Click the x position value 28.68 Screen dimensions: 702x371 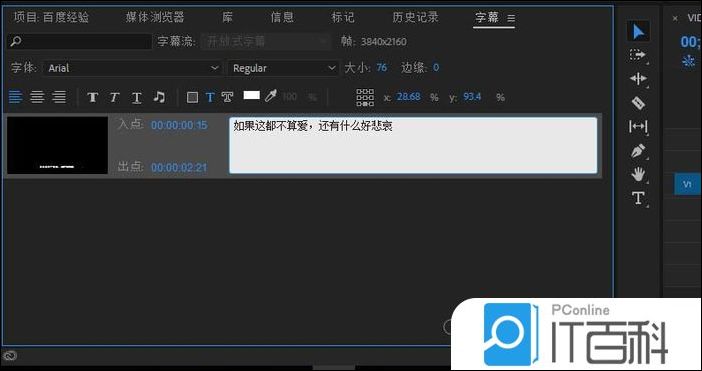pyautogui.click(x=408, y=97)
